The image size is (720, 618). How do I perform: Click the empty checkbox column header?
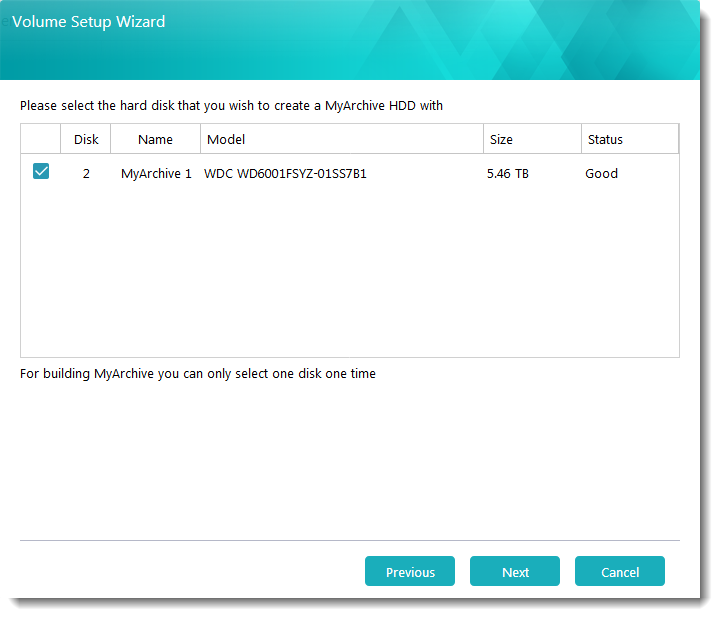[41, 139]
